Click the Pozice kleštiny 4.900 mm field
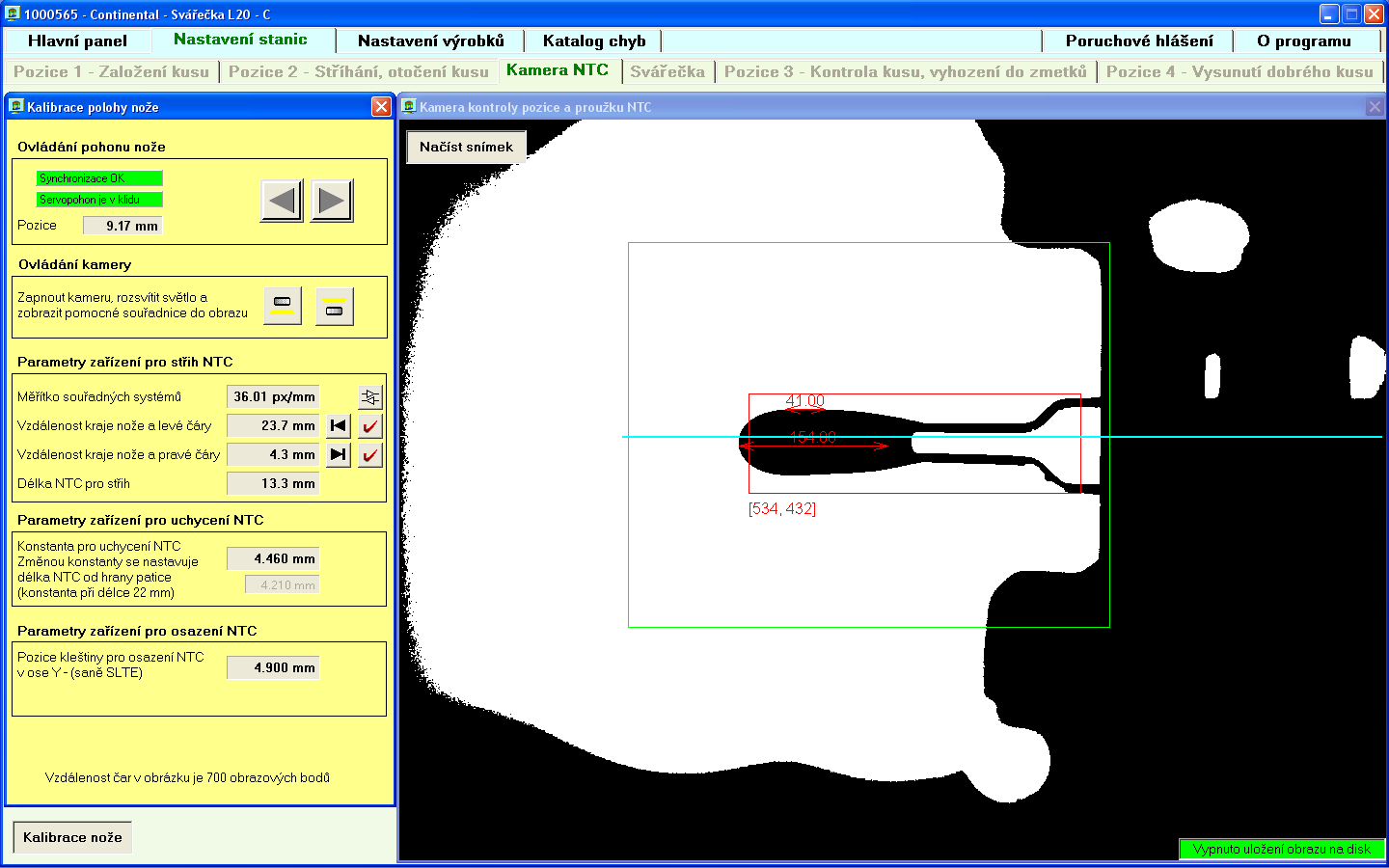This screenshot has height=868, width=1389. pyautogui.click(x=273, y=667)
